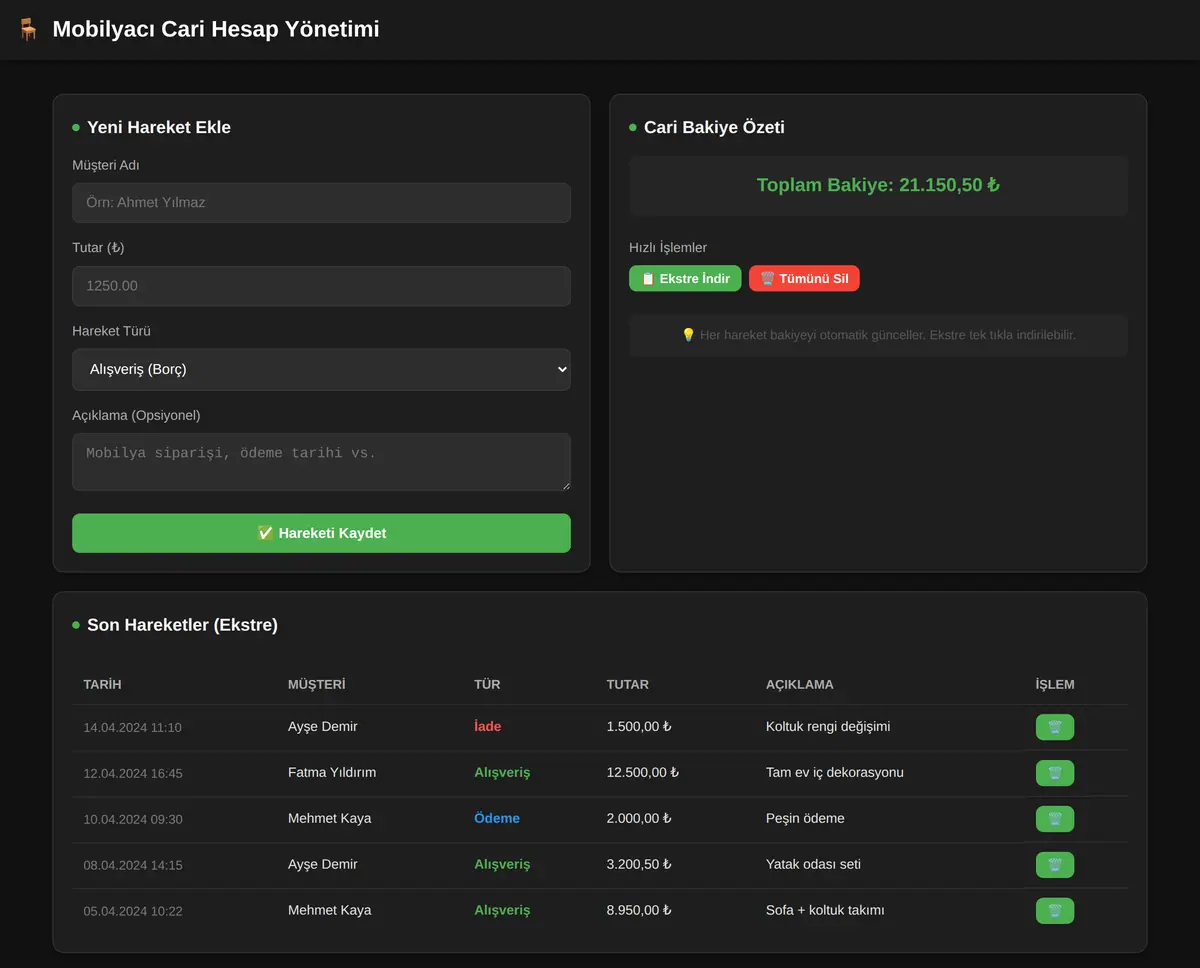
Task: Delete the 14.04.2024 Ayşe Demir İade row
Action: pos(1055,727)
